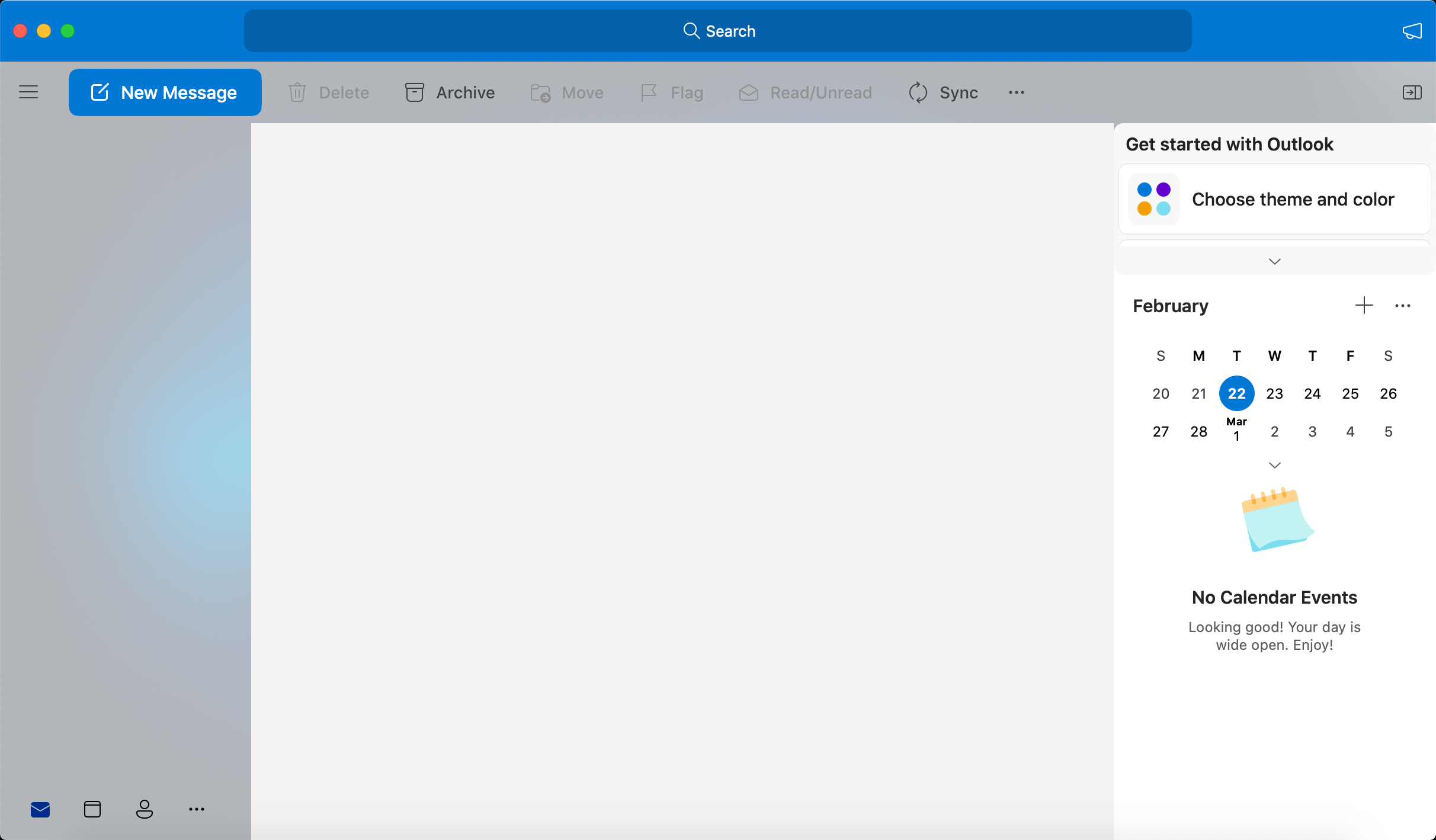
Task: Open more apps ellipsis in sidebar footer
Action: point(197,809)
